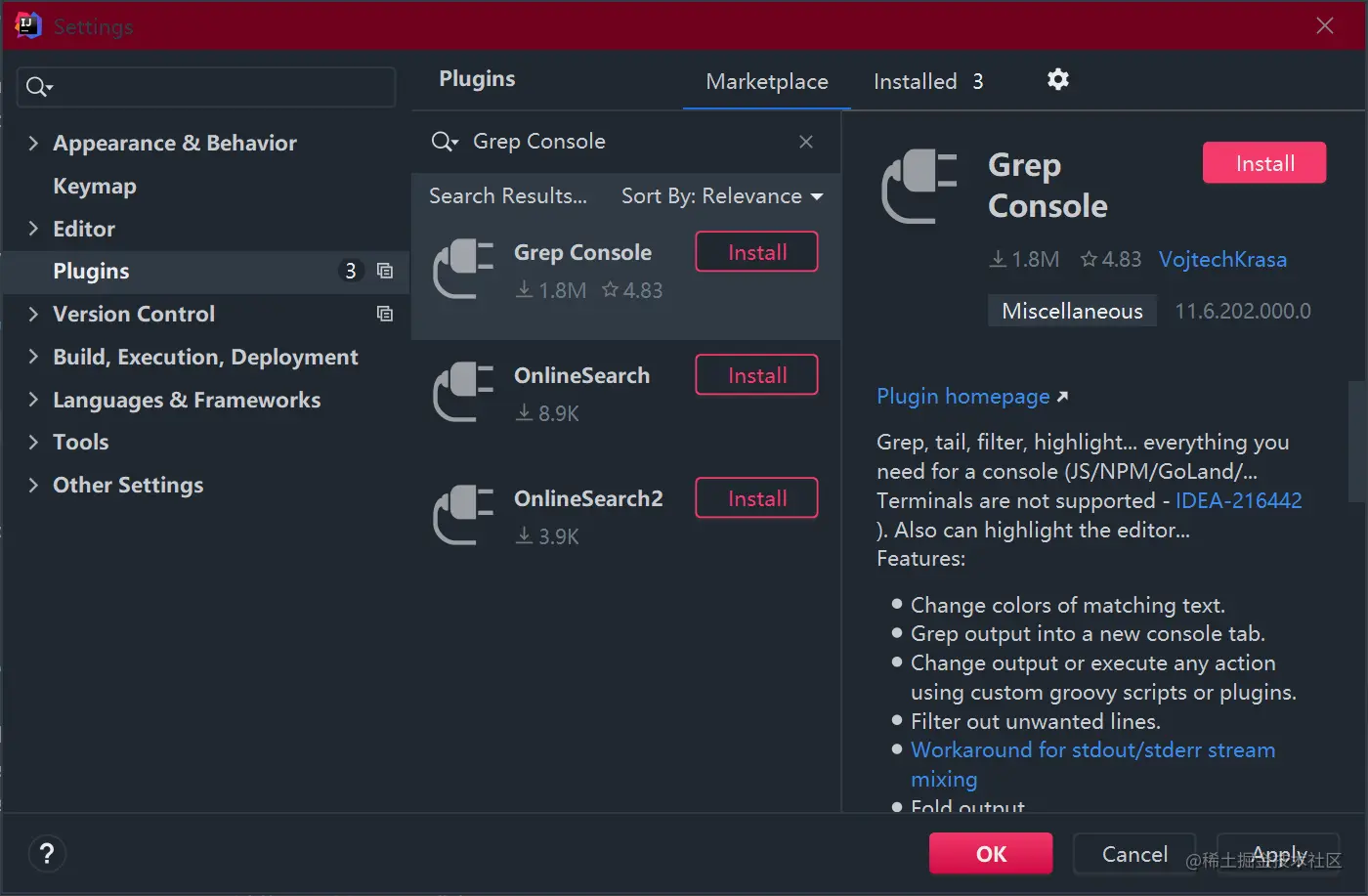
Task: Click the IntelliJ logo in the title bar
Action: pyautogui.click(x=28, y=25)
